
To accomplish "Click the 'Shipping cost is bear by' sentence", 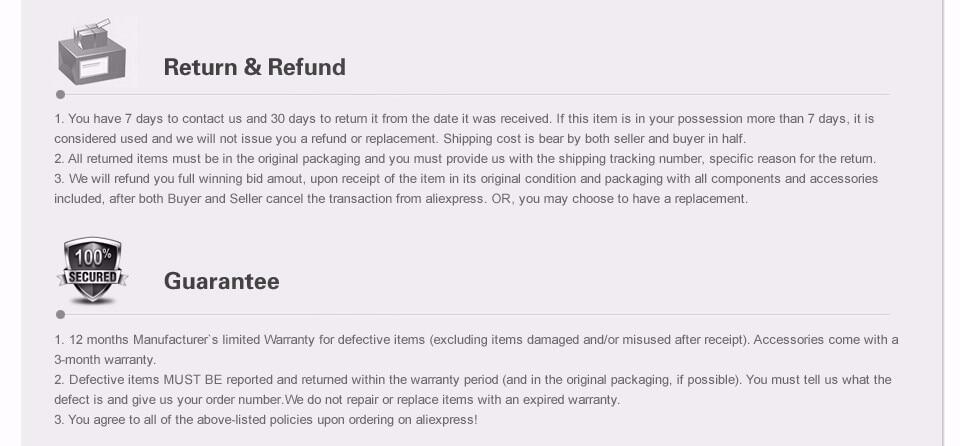I will [594, 138].
